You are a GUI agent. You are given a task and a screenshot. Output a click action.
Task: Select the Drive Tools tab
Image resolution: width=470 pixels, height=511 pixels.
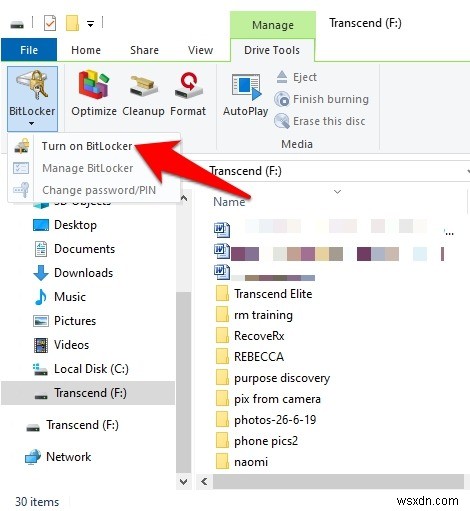[x=272, y=50]
